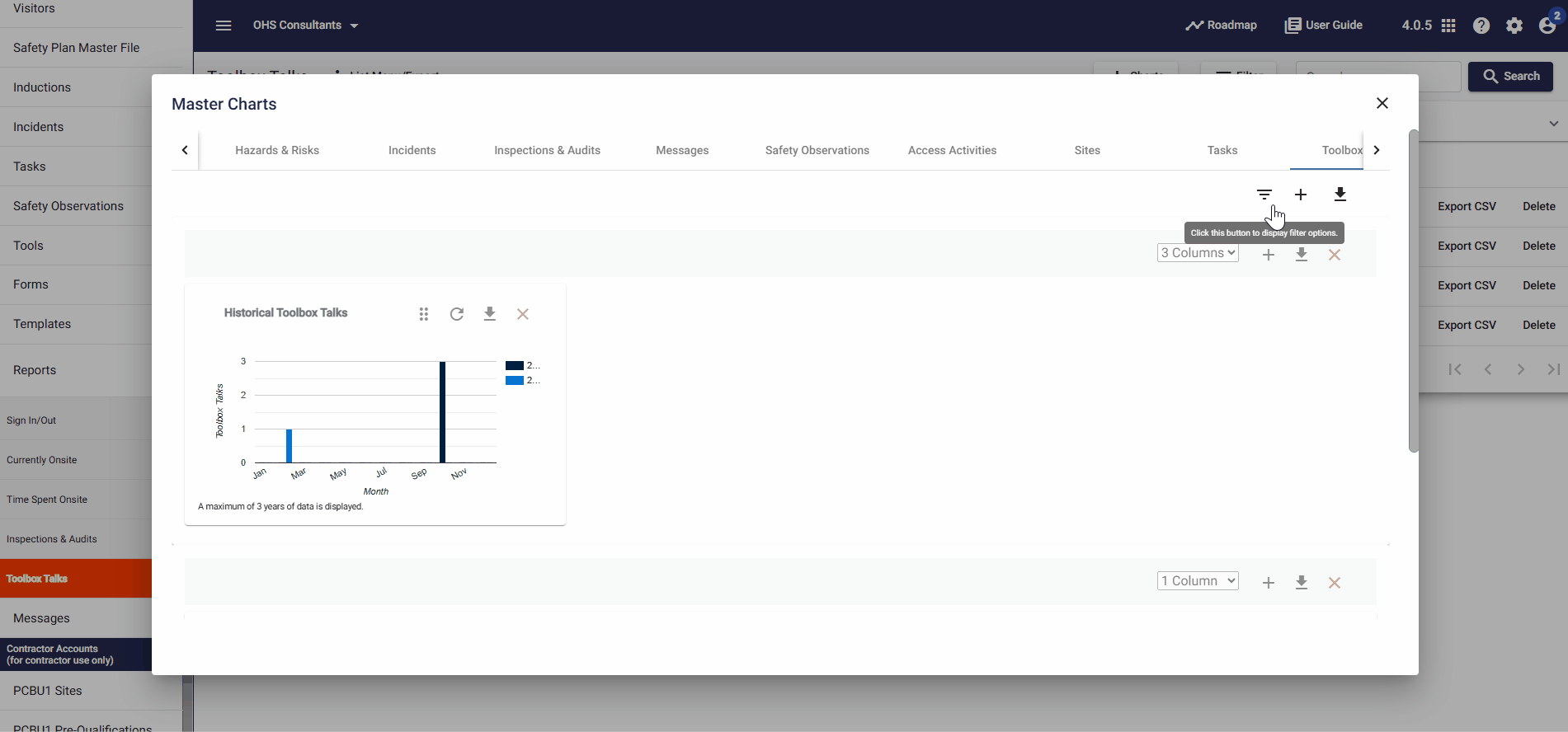Remove the Historical Toolbox Talks chart
The width and height of the screenshot is (1568, 732).
point(523,314)
